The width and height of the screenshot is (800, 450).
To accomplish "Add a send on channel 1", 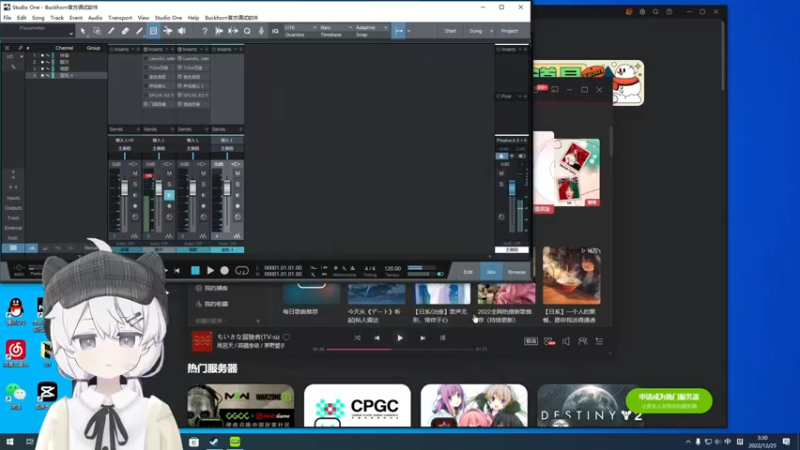I will [138, 129].
